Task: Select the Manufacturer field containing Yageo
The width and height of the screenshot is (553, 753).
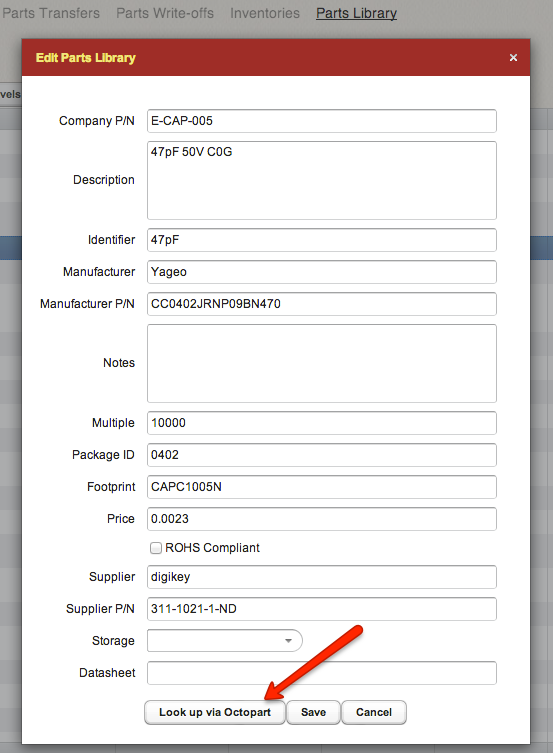Action: [x=322, y=272]
